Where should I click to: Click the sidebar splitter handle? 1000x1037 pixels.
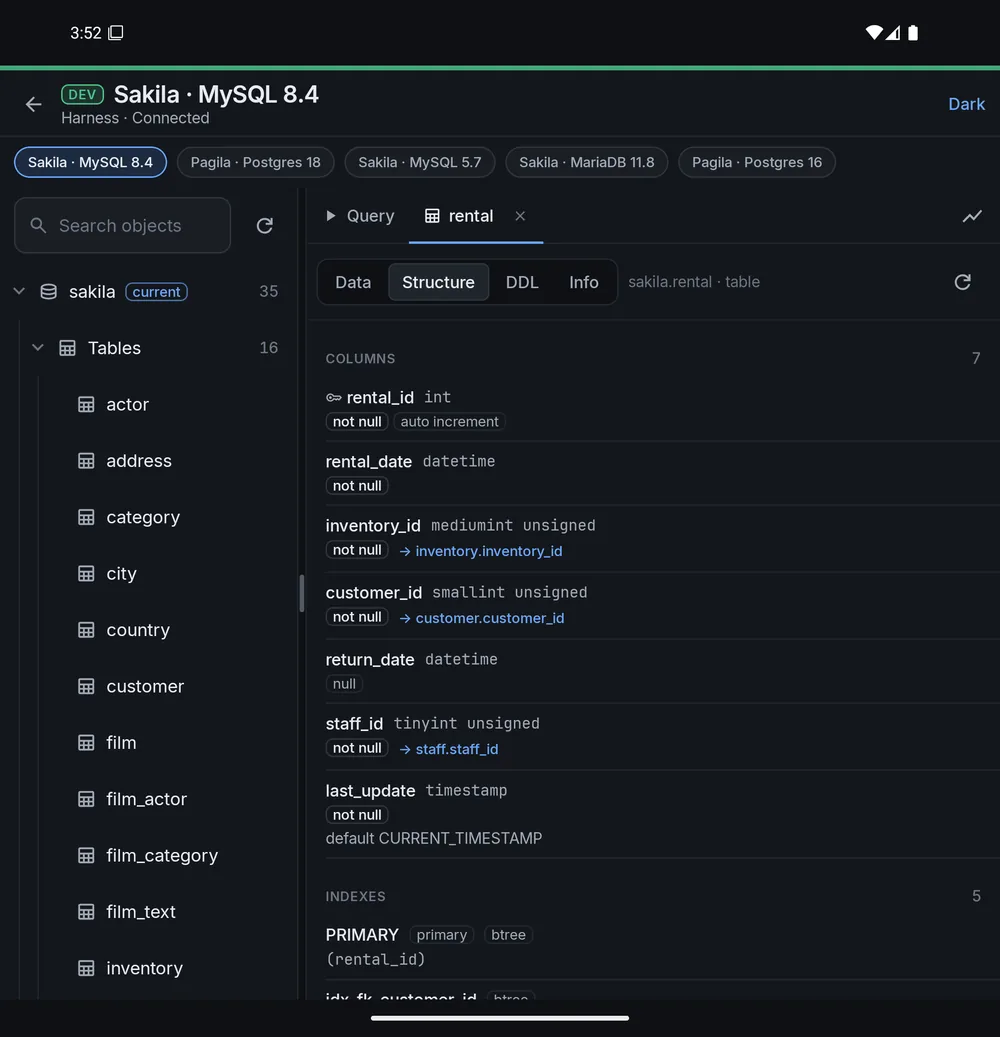click(x=302, y=593)
